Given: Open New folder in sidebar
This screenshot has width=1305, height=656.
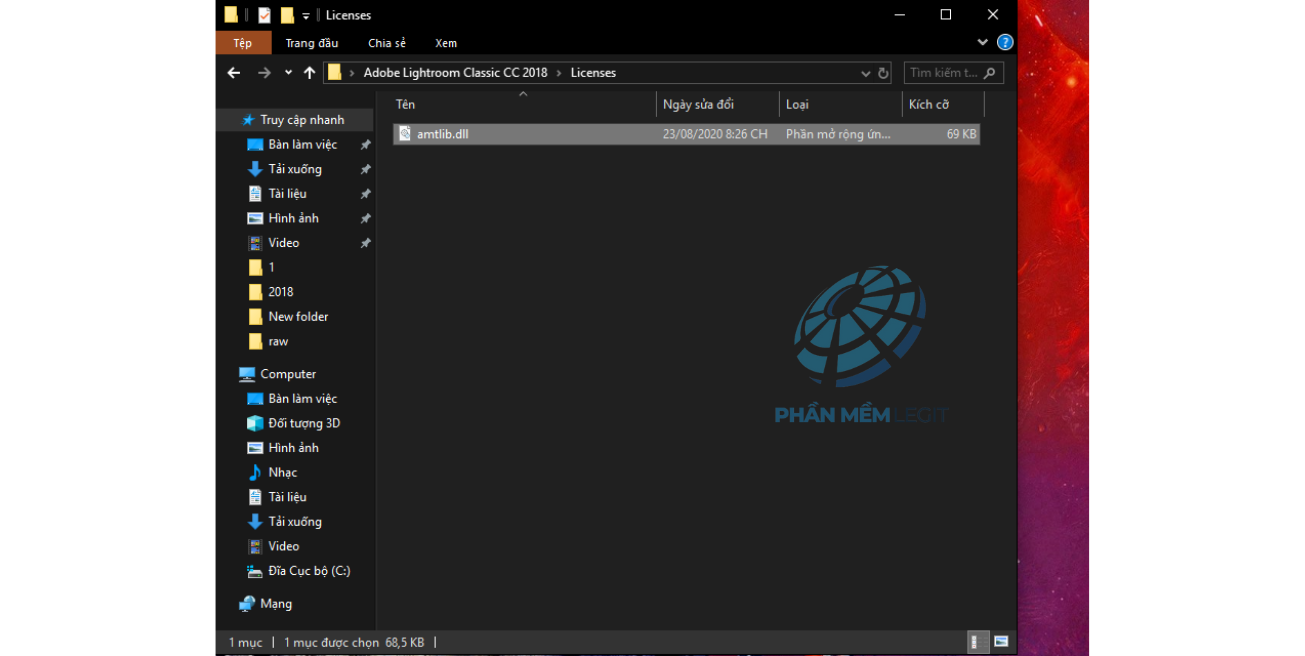Looking at the screenshot, I should point(298,316).
